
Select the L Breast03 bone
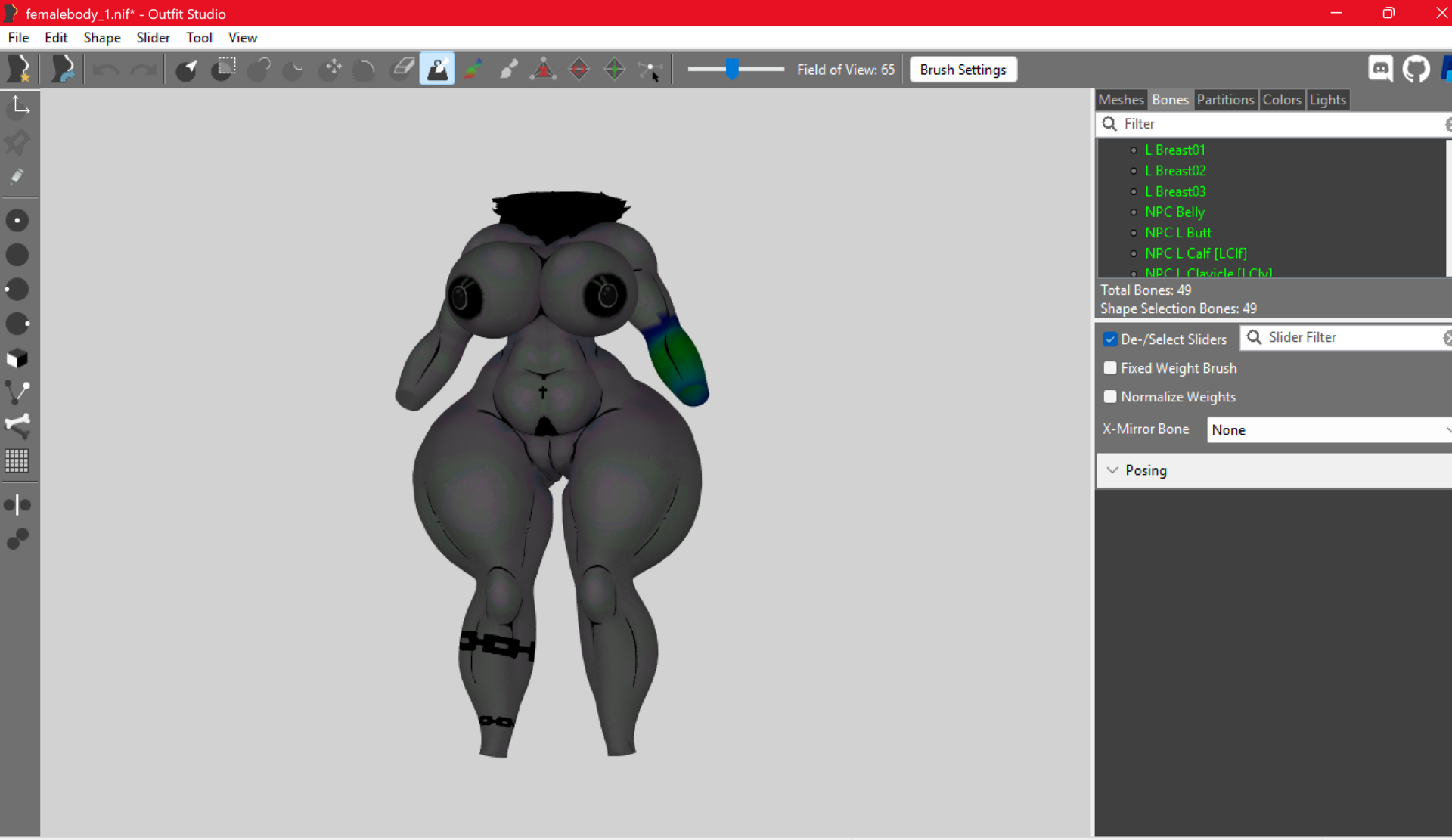1175,191
